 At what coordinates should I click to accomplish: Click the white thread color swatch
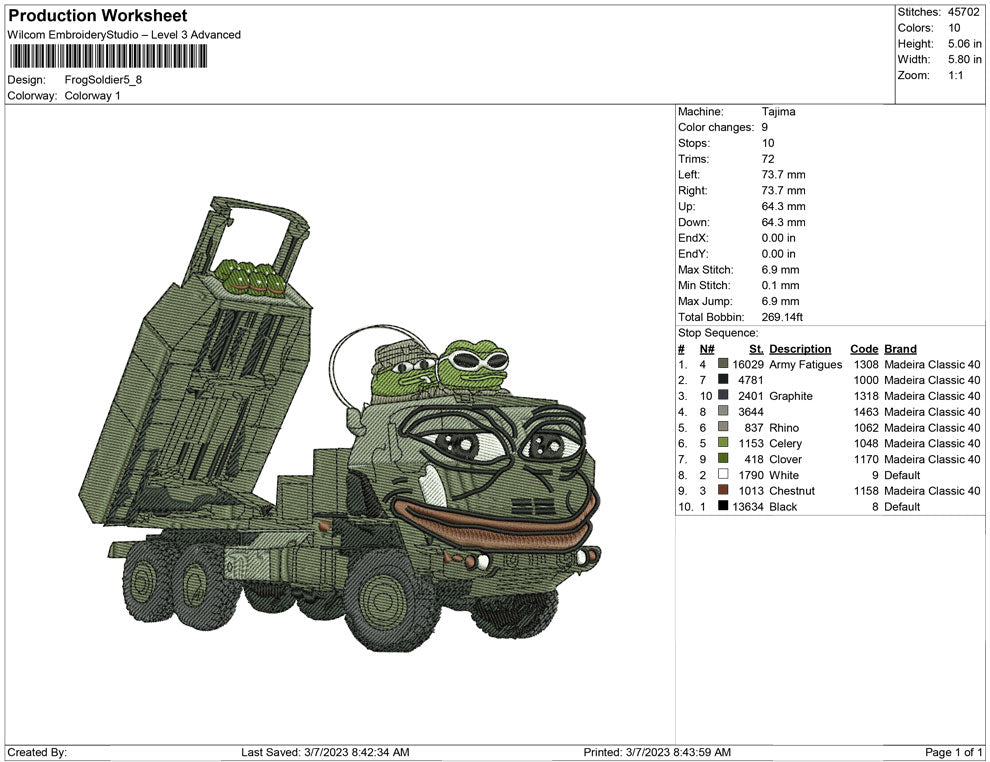(x=723, y=475)
